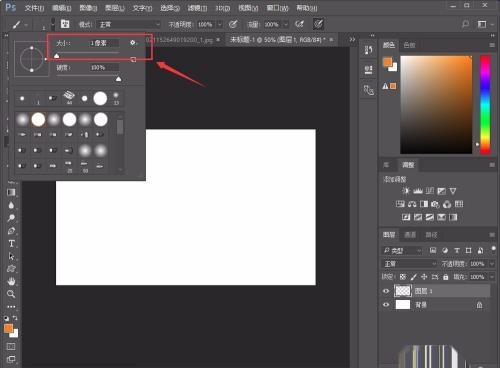This screenshot has width=500, height=368.
Task: Click the brush size slider handle
Action: pos(57,56)
